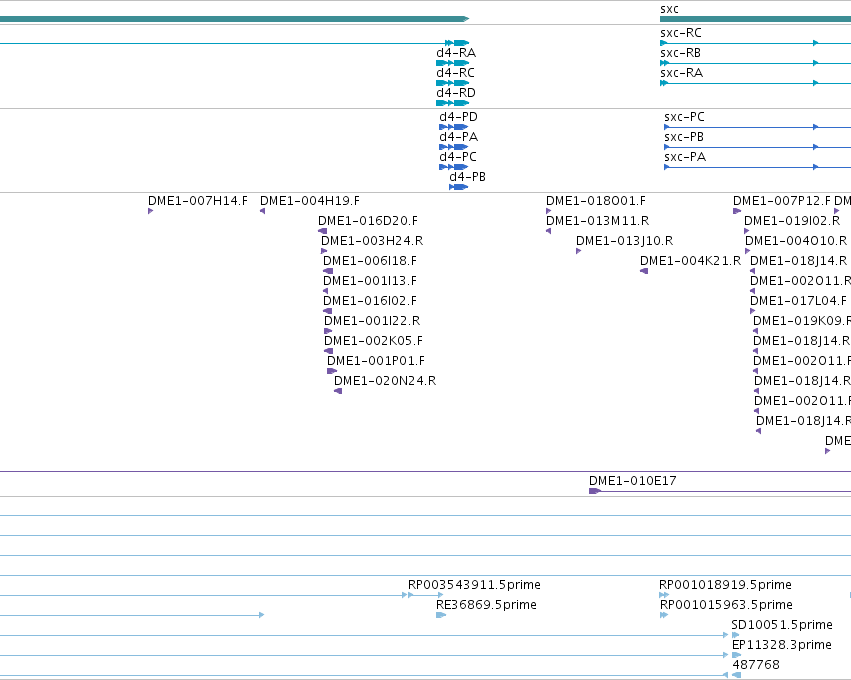Select the DME1-016D20.F feature label
Image resolution: width=851 pixels, height=680 pixels.
[368, 221]
